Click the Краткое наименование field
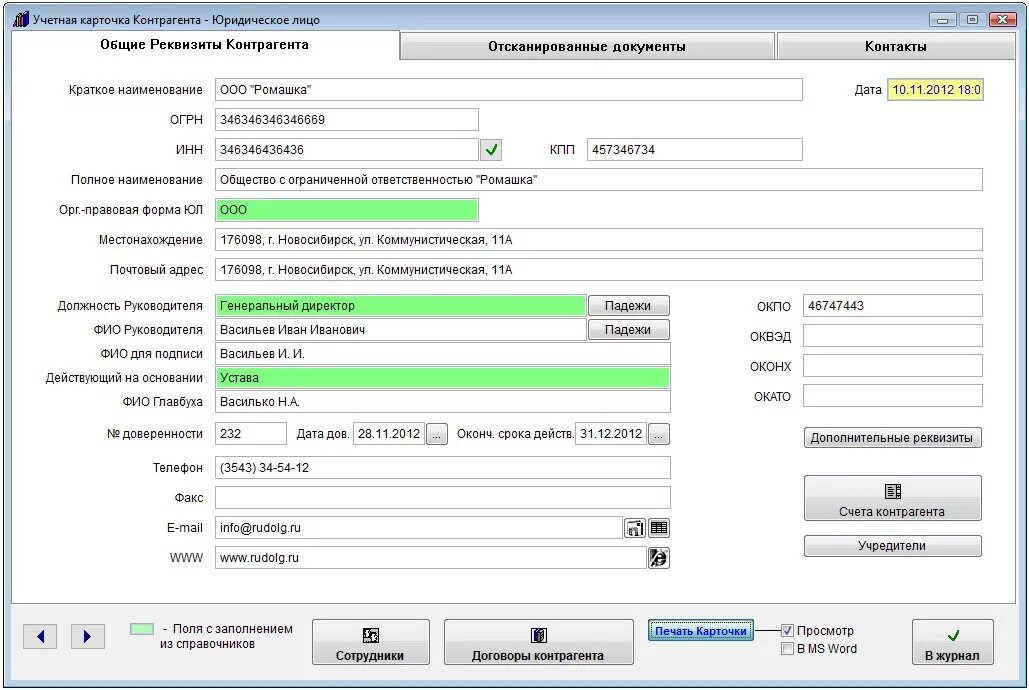Viewport: 1029px width, 690px height. point(509,90)
